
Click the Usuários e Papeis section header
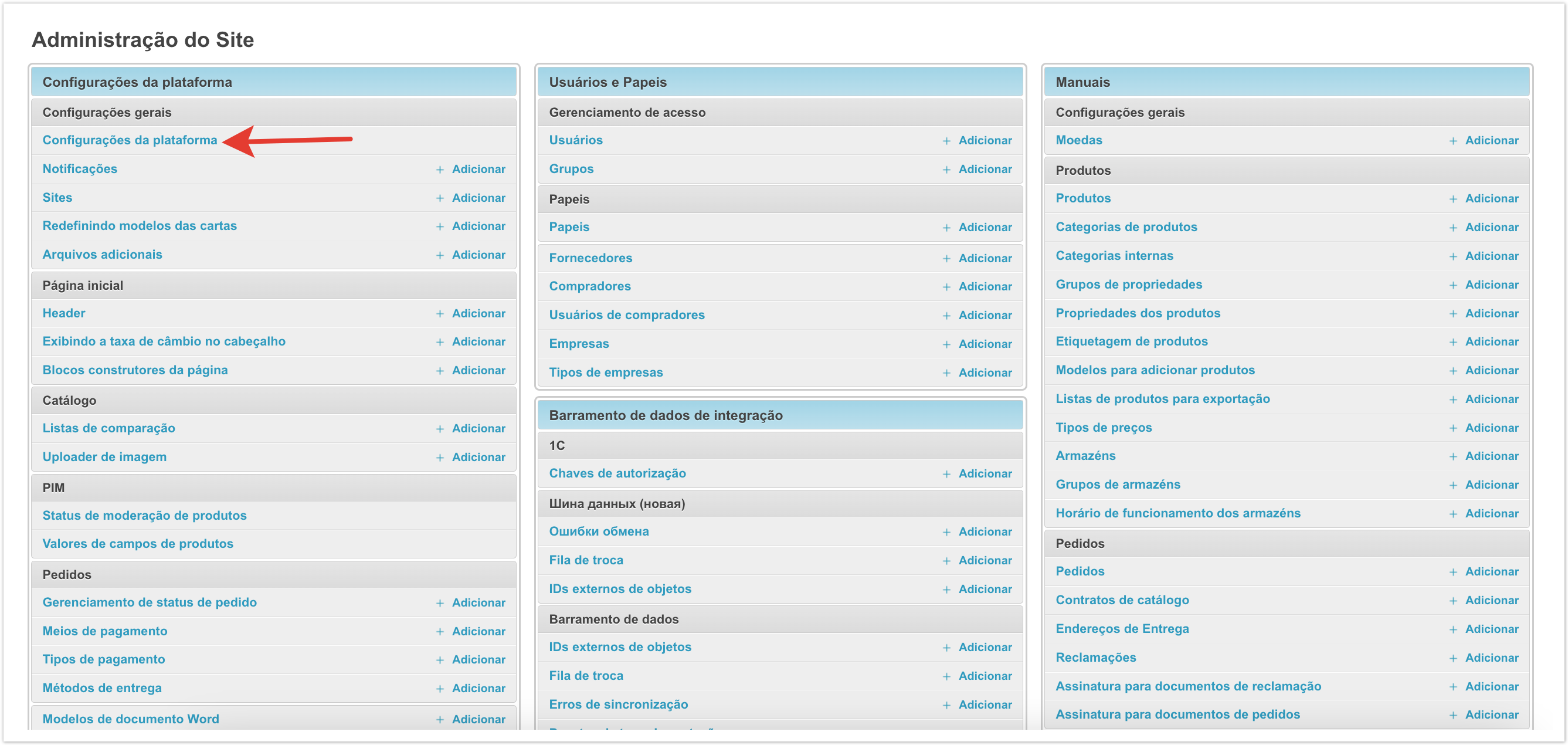pyautogui.click(x=607, y=82)
